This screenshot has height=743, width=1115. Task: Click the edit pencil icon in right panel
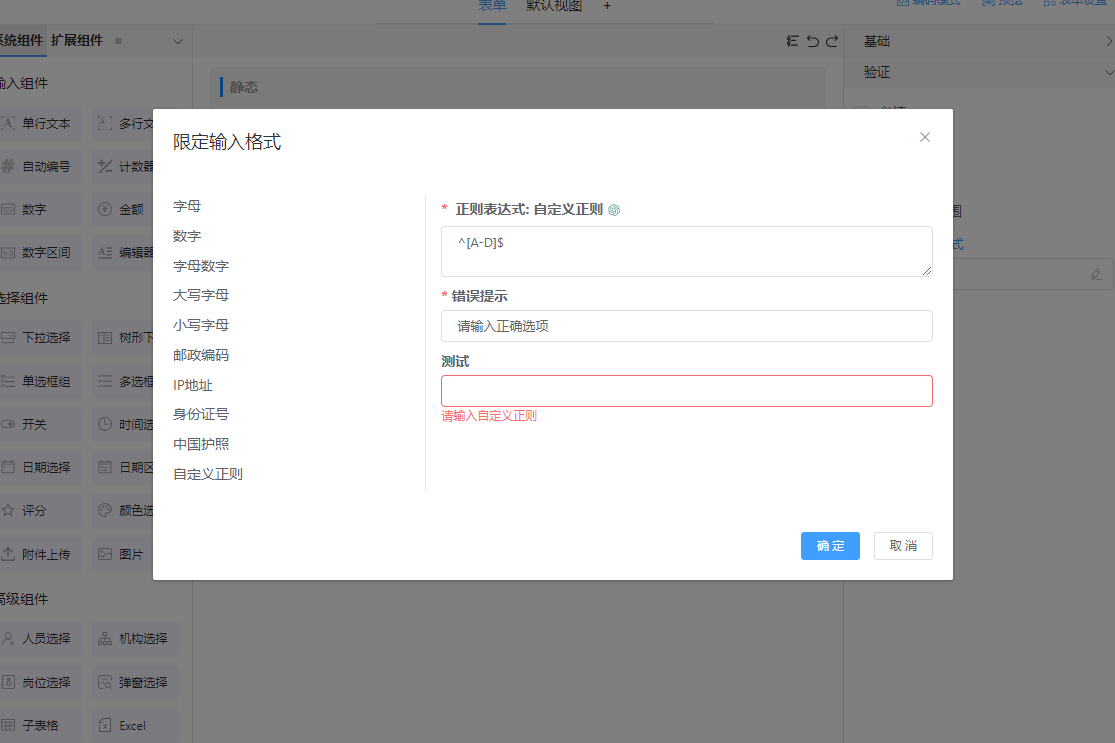click(x=1097, y=273)
